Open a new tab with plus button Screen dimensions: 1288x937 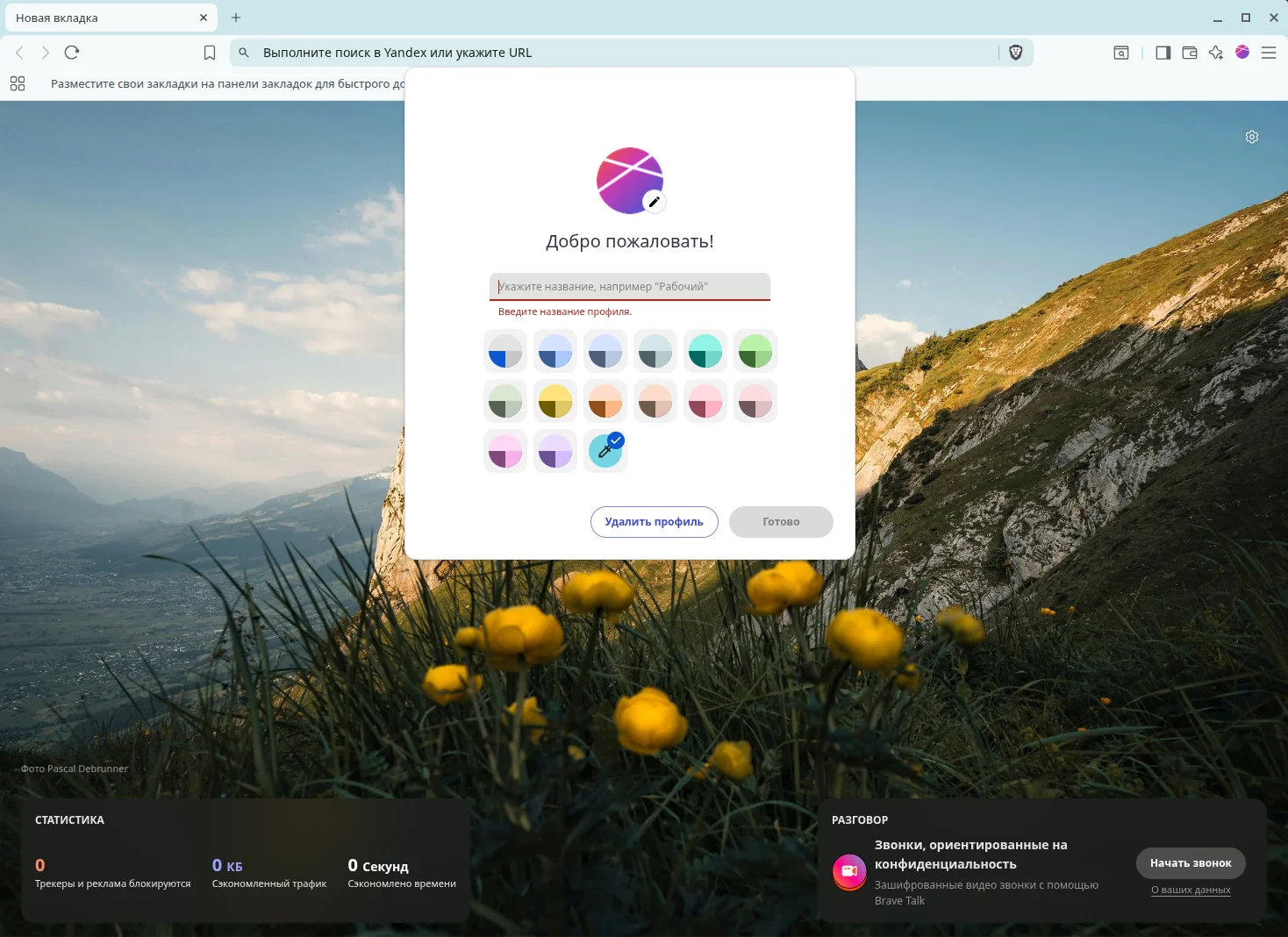point(236,18)
